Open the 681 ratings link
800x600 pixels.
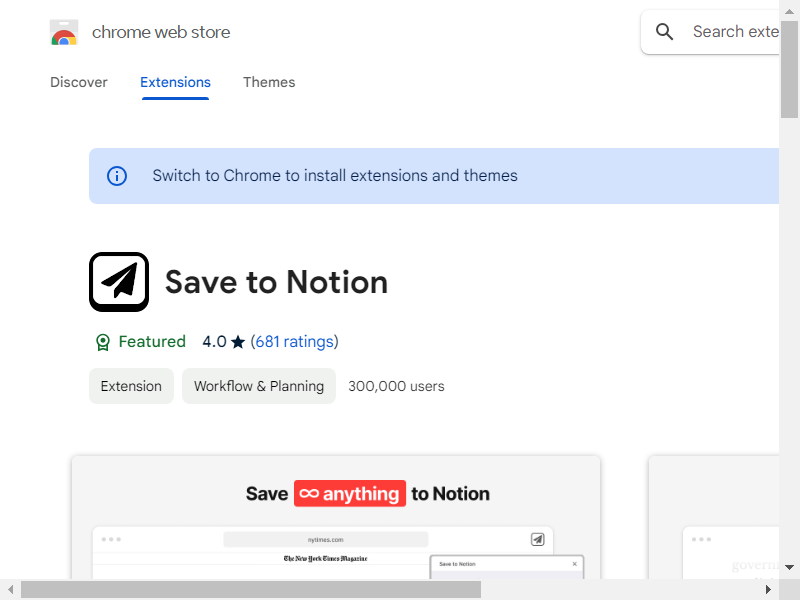294,341
